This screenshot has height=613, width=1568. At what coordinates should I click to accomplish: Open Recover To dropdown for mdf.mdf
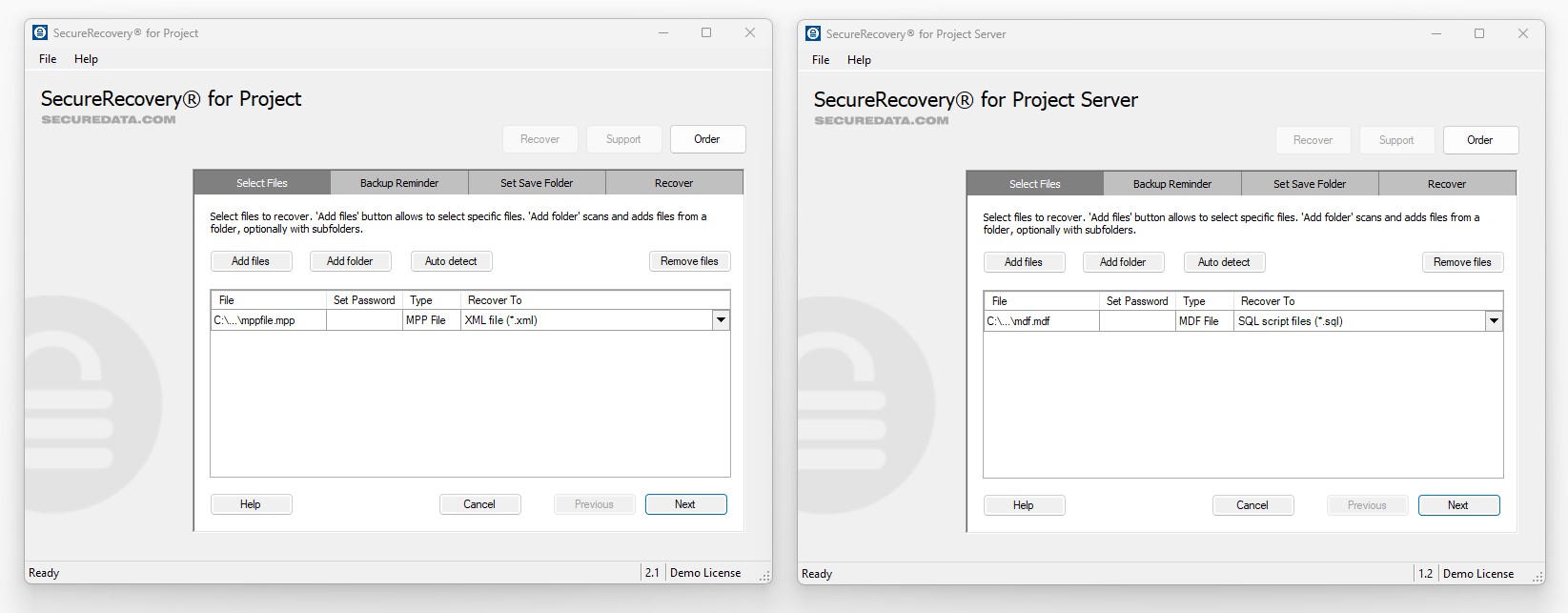[x=1494, y=321]
